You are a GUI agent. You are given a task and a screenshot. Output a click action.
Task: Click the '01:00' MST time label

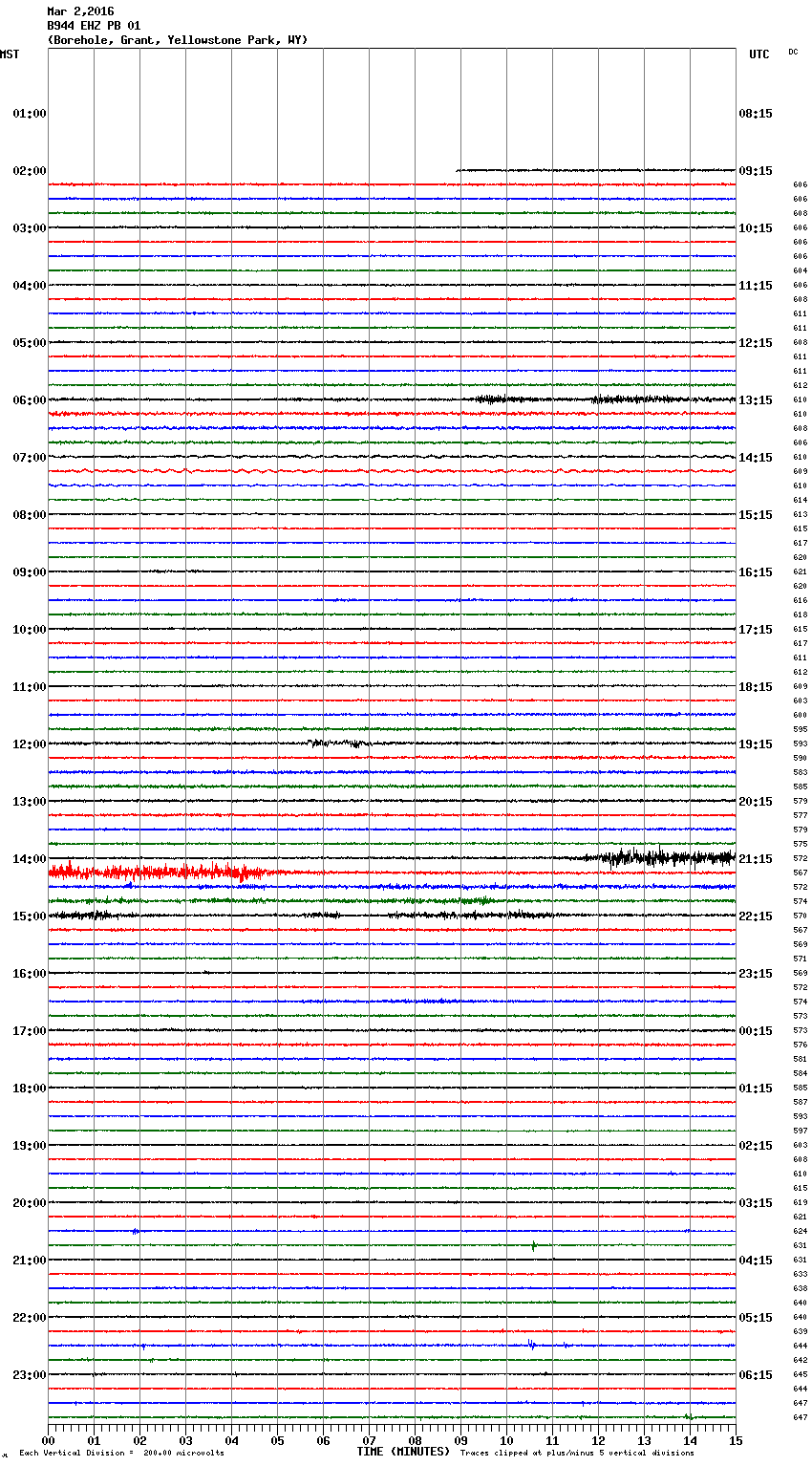pyautogui.click(x=30, y=114)
